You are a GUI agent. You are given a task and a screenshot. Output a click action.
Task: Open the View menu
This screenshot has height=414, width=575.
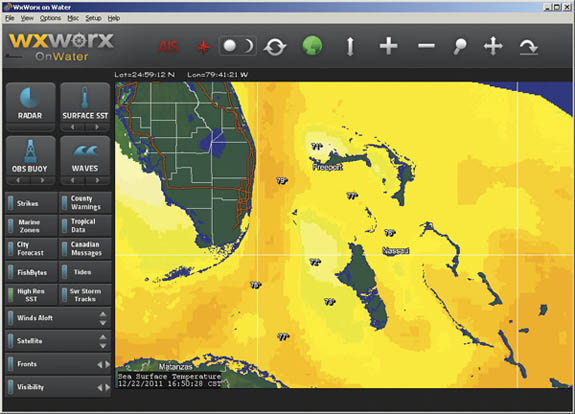click(27, 18)
